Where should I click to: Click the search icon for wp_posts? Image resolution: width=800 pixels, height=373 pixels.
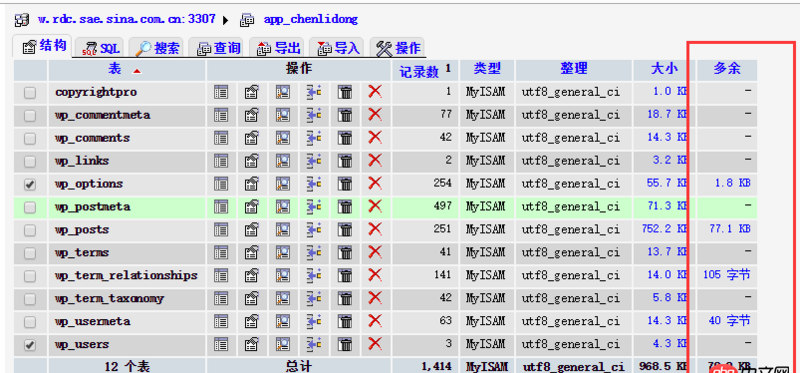click(x=283, y=230)
